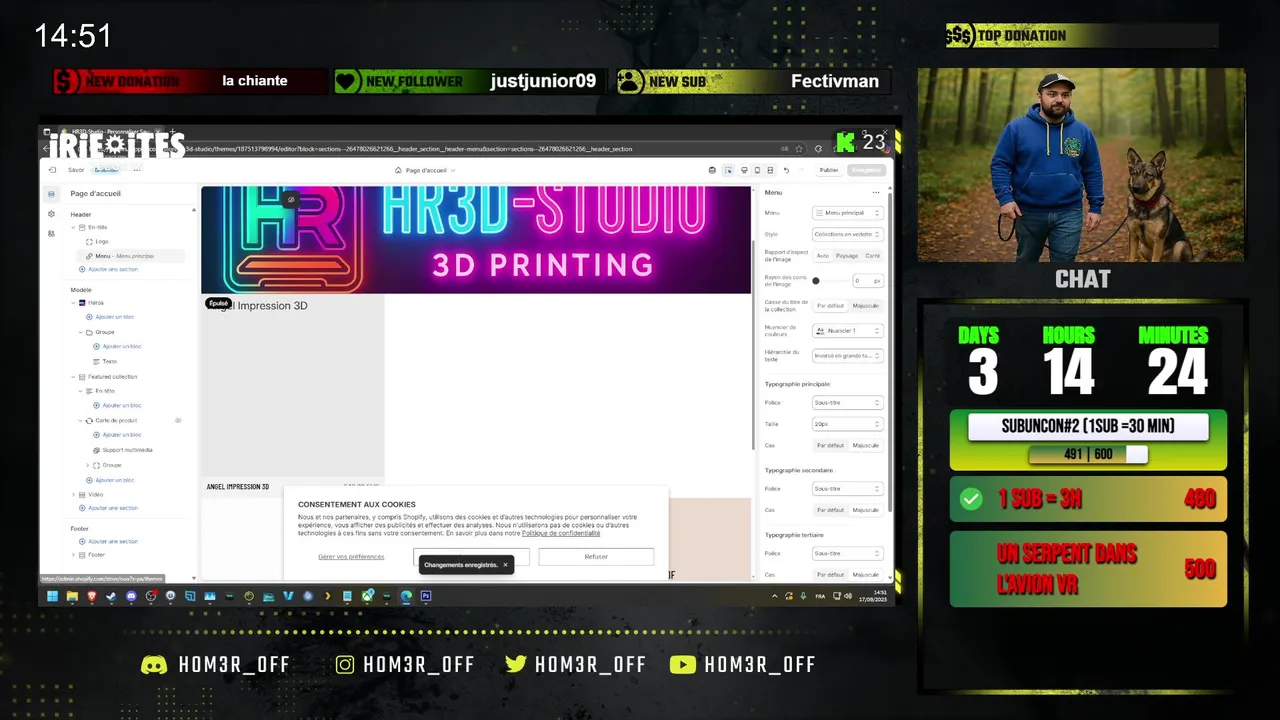Select Carré image aspect ratio
Viewport: 1280px width, 720px height.
[x=872, y=256]
